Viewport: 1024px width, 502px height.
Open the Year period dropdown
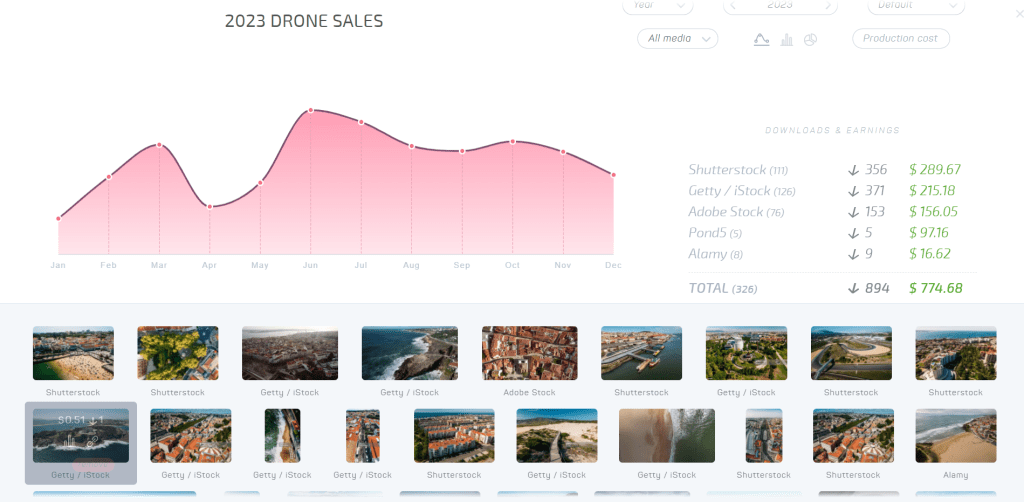[657, 5]
